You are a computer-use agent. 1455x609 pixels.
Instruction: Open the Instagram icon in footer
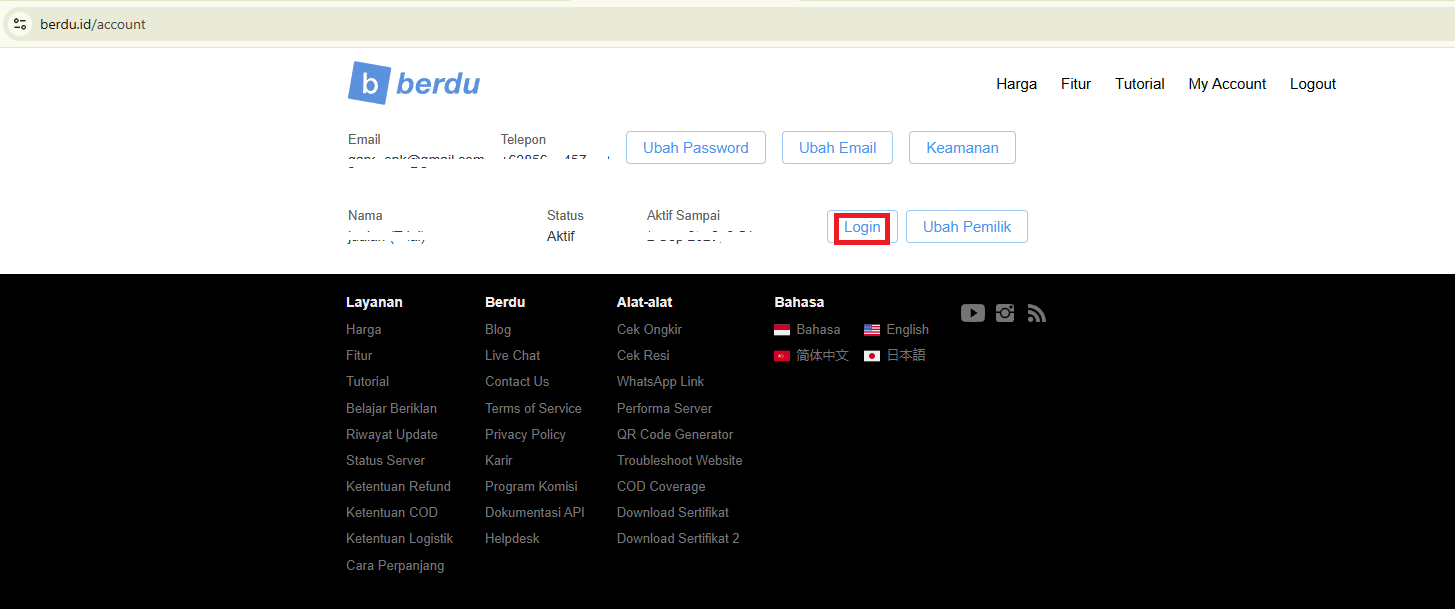(1005, 313)
